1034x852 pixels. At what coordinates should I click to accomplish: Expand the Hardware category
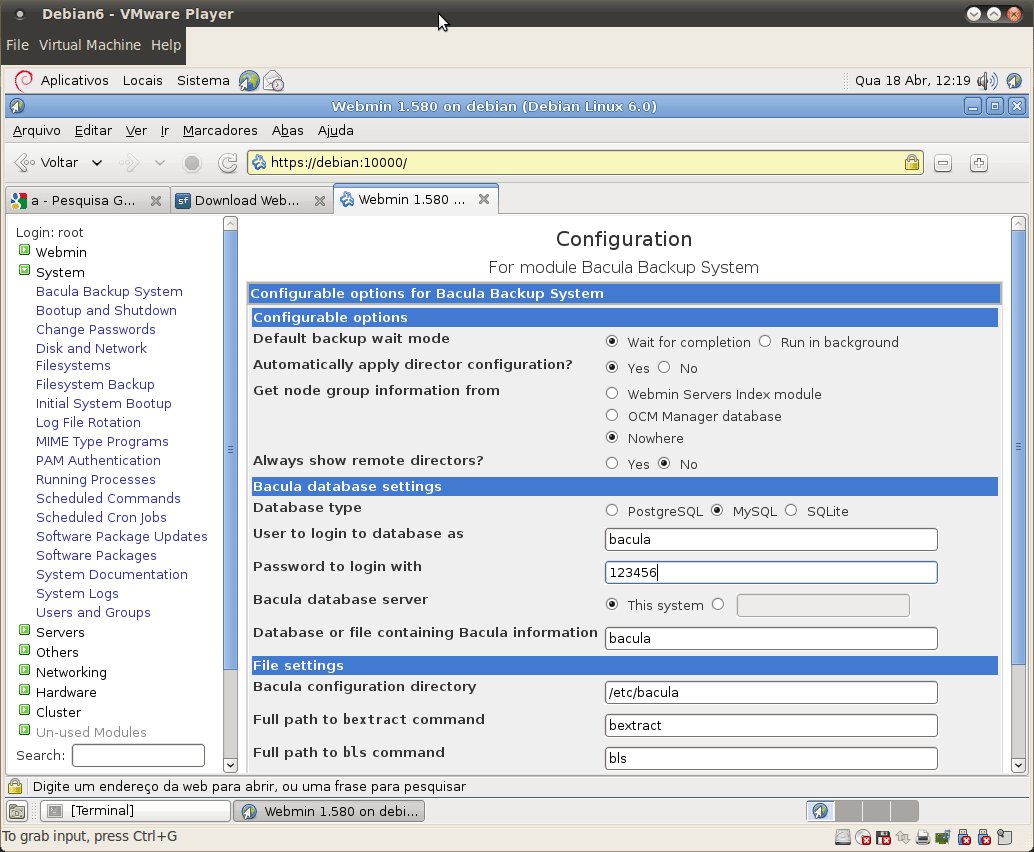[x=24, y=690]
